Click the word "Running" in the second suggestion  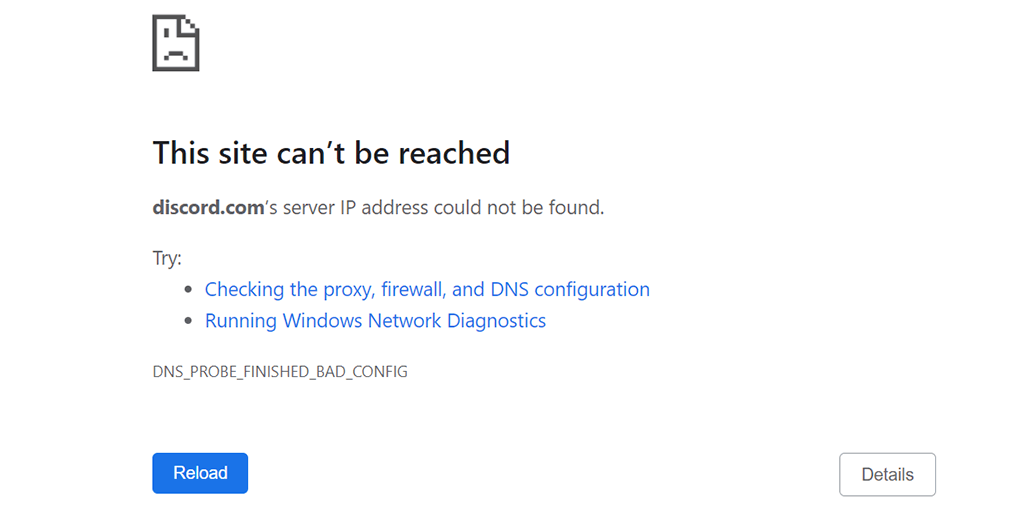pyautogui.click(x=241, y=321)
